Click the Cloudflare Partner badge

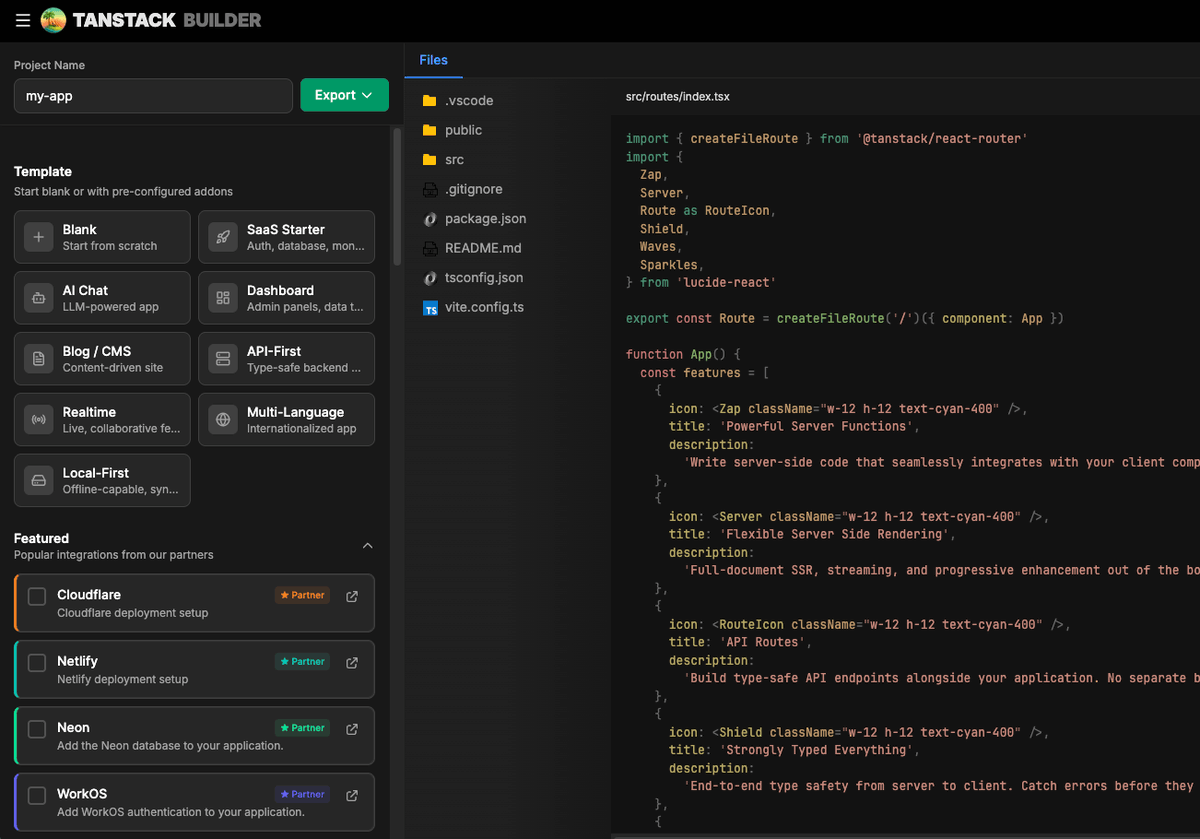click(302, 595)
